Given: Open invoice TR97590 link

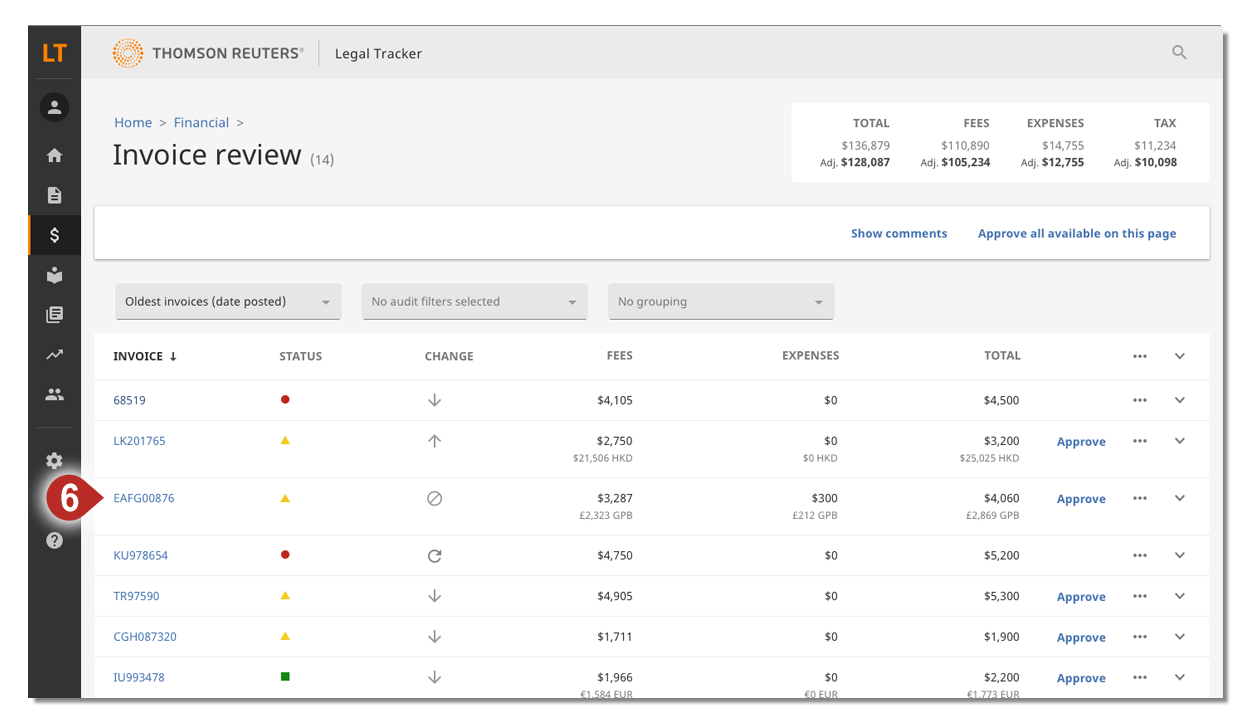Looking at the screenshot, I should (x=136, y=596).
